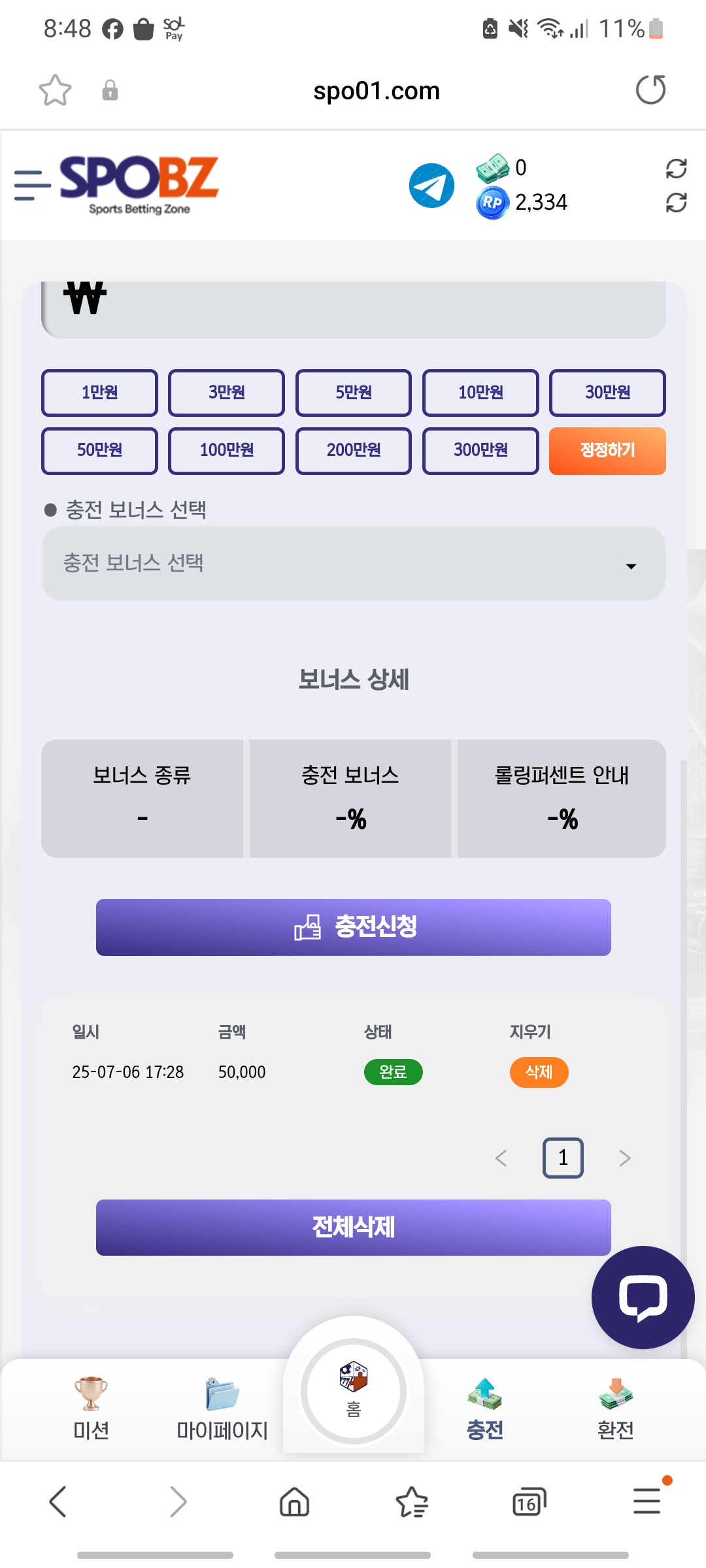Submit the 충전신청 request
The height and width of the screenshot is (1568, 706).
pos(354,927)
